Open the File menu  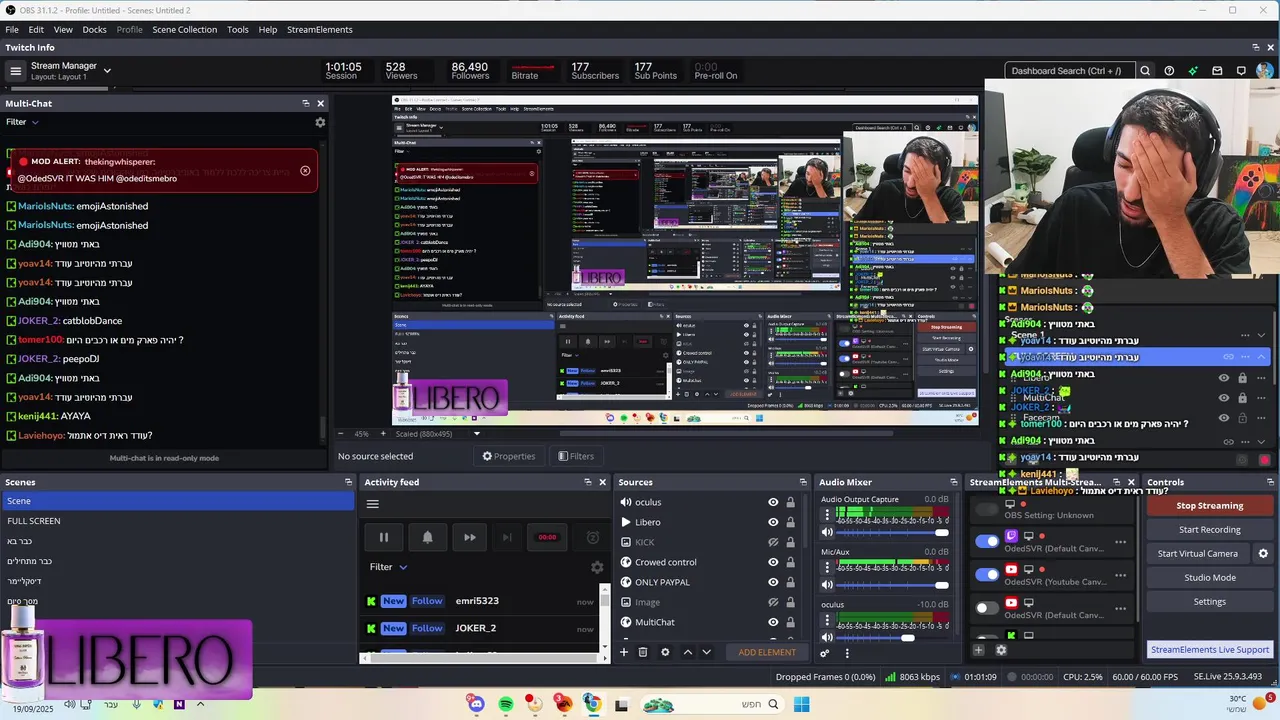12,29
